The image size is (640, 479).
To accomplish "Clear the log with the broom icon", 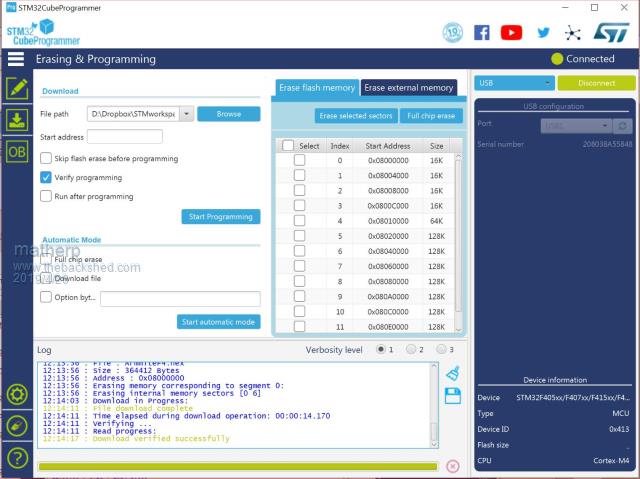I will click(452, 373).
